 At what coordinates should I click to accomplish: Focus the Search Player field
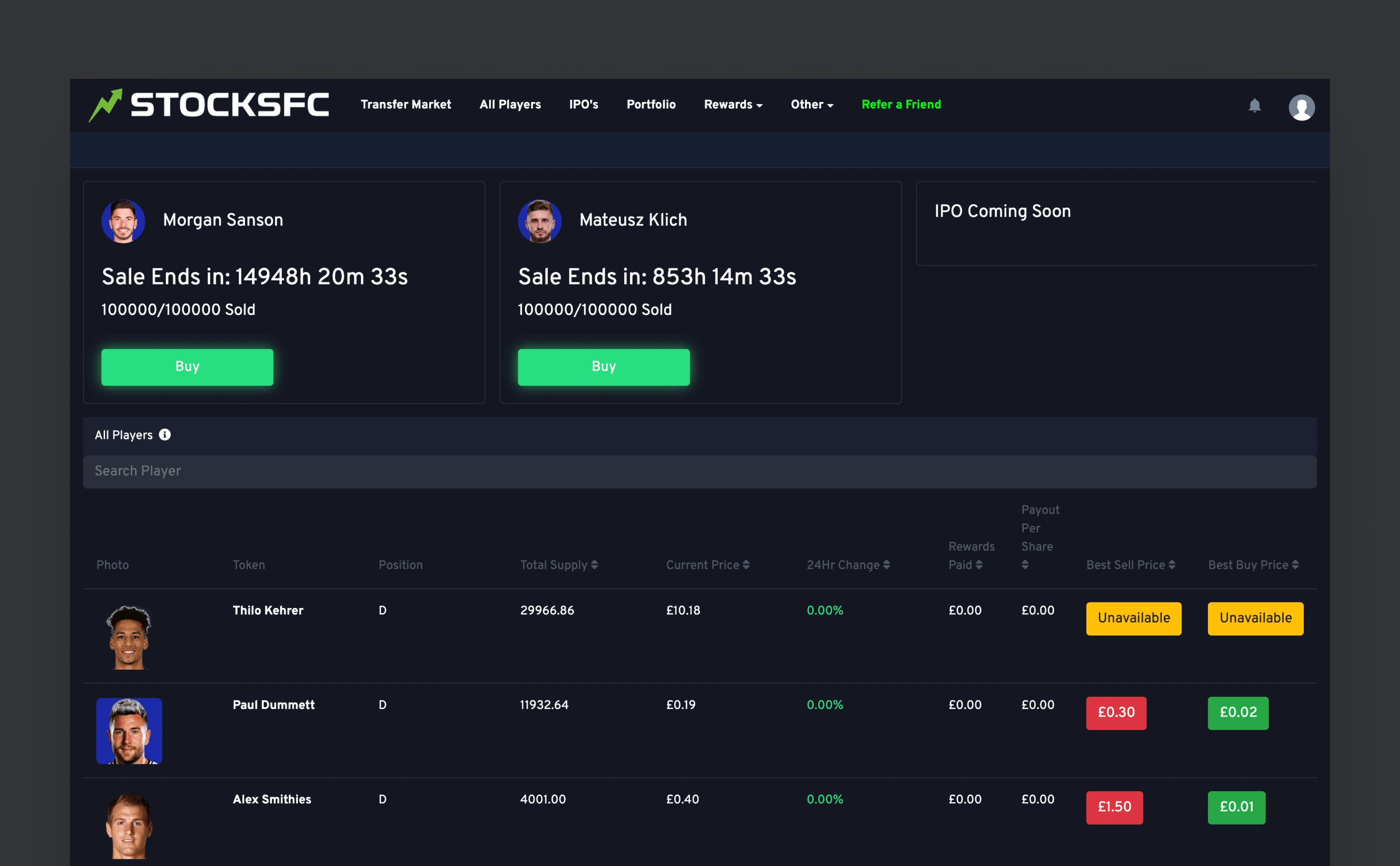(x=700, y=471)
